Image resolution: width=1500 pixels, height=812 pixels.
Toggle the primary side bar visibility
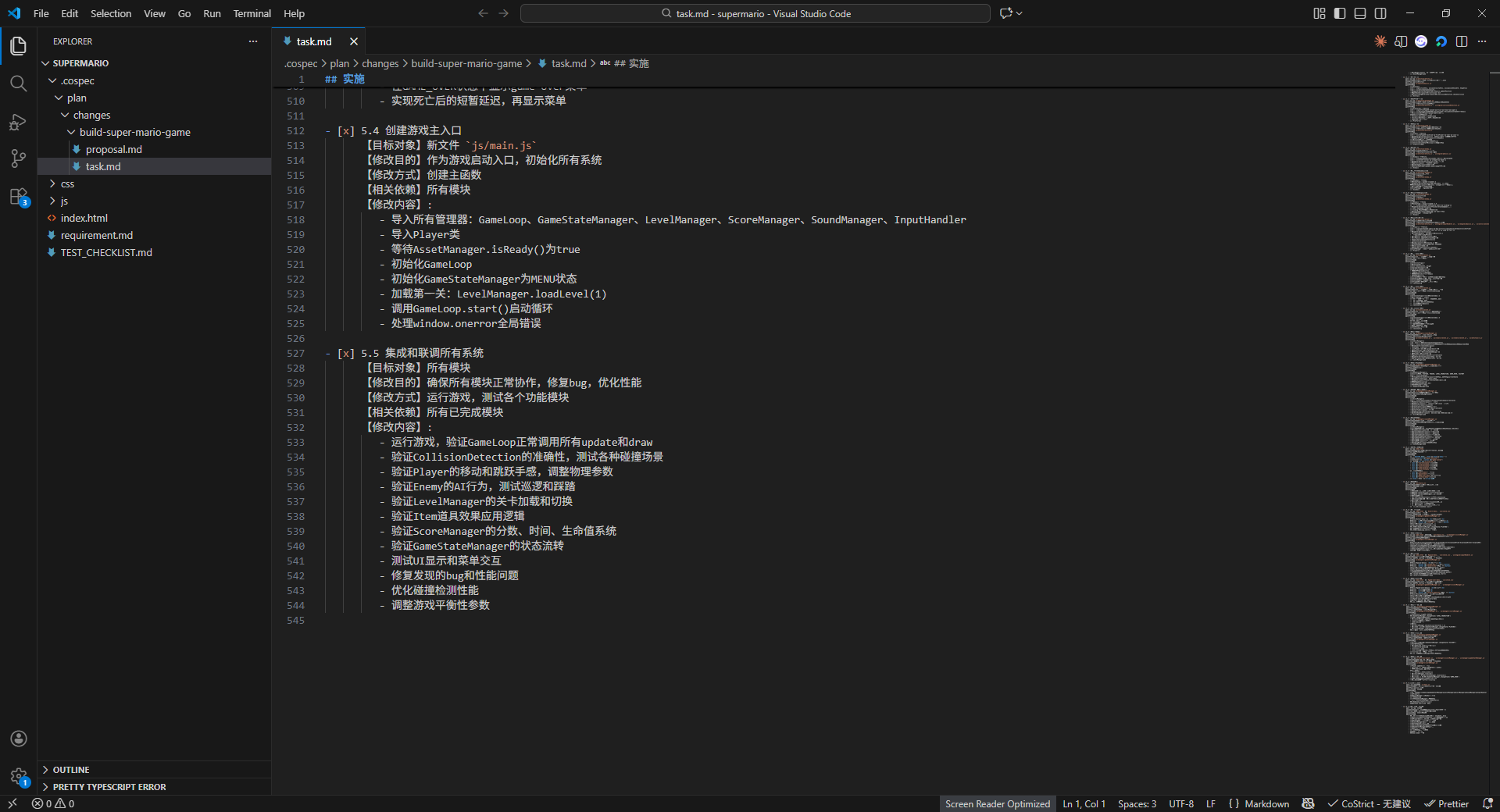click(x=1340, y=13)
